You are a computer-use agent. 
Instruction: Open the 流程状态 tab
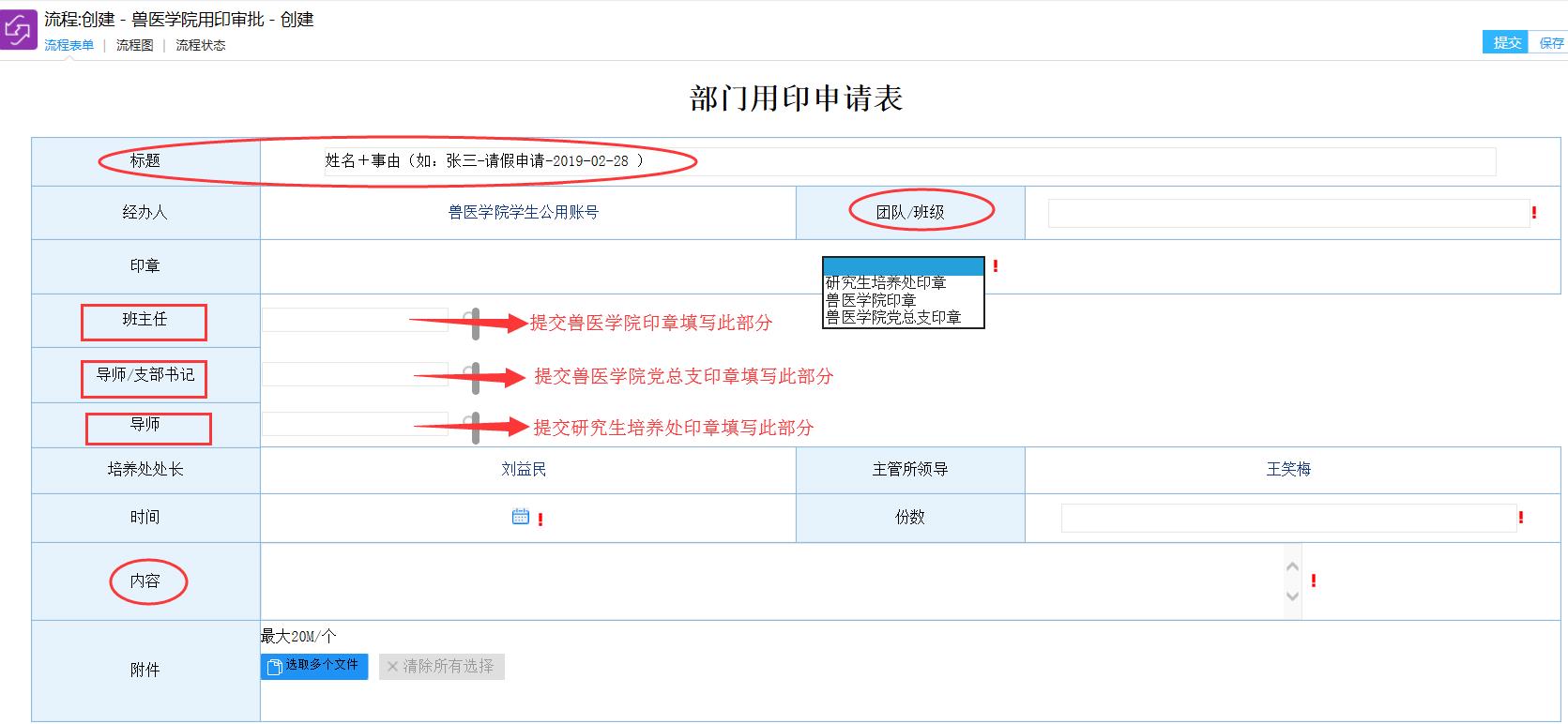(200, 45)
